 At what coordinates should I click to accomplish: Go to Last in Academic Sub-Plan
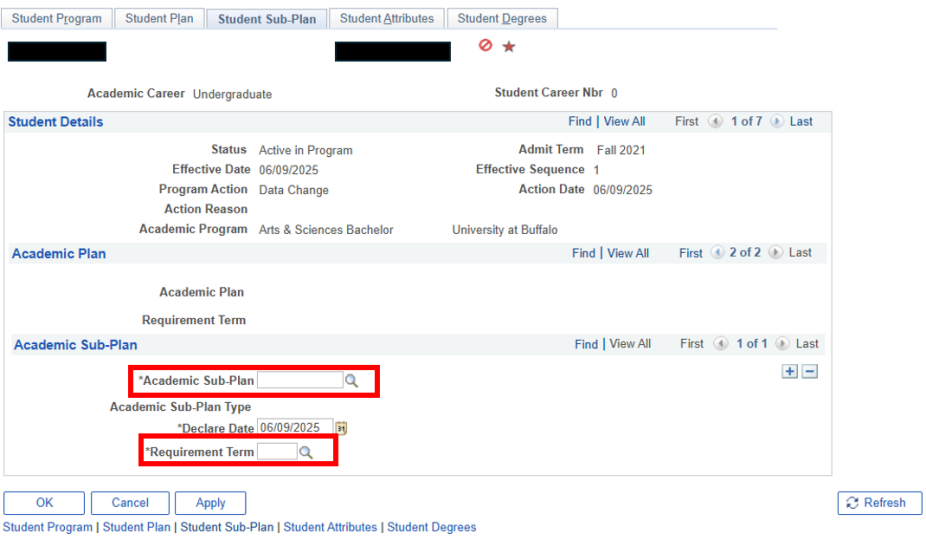point(807,344)
